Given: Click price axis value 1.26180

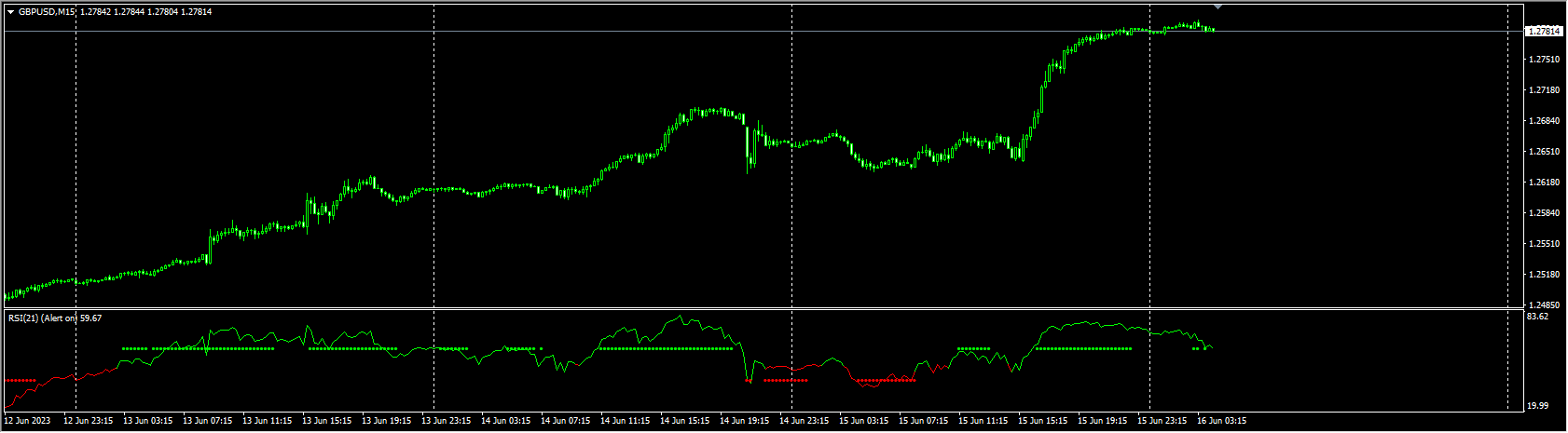Looking at the screenshot, I should pyautogui.click(x=1544, y=183).
